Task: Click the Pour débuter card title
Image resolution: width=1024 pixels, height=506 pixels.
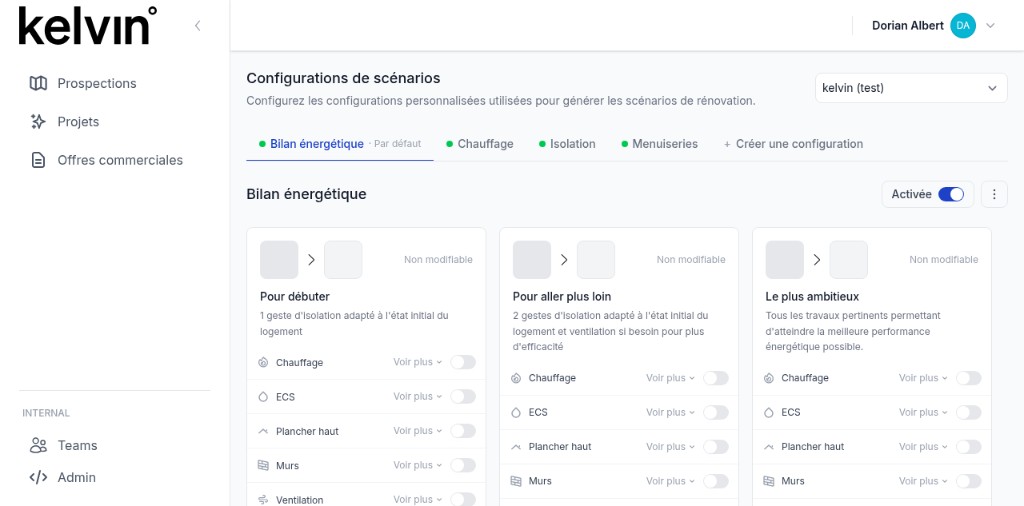Action: 295,296
